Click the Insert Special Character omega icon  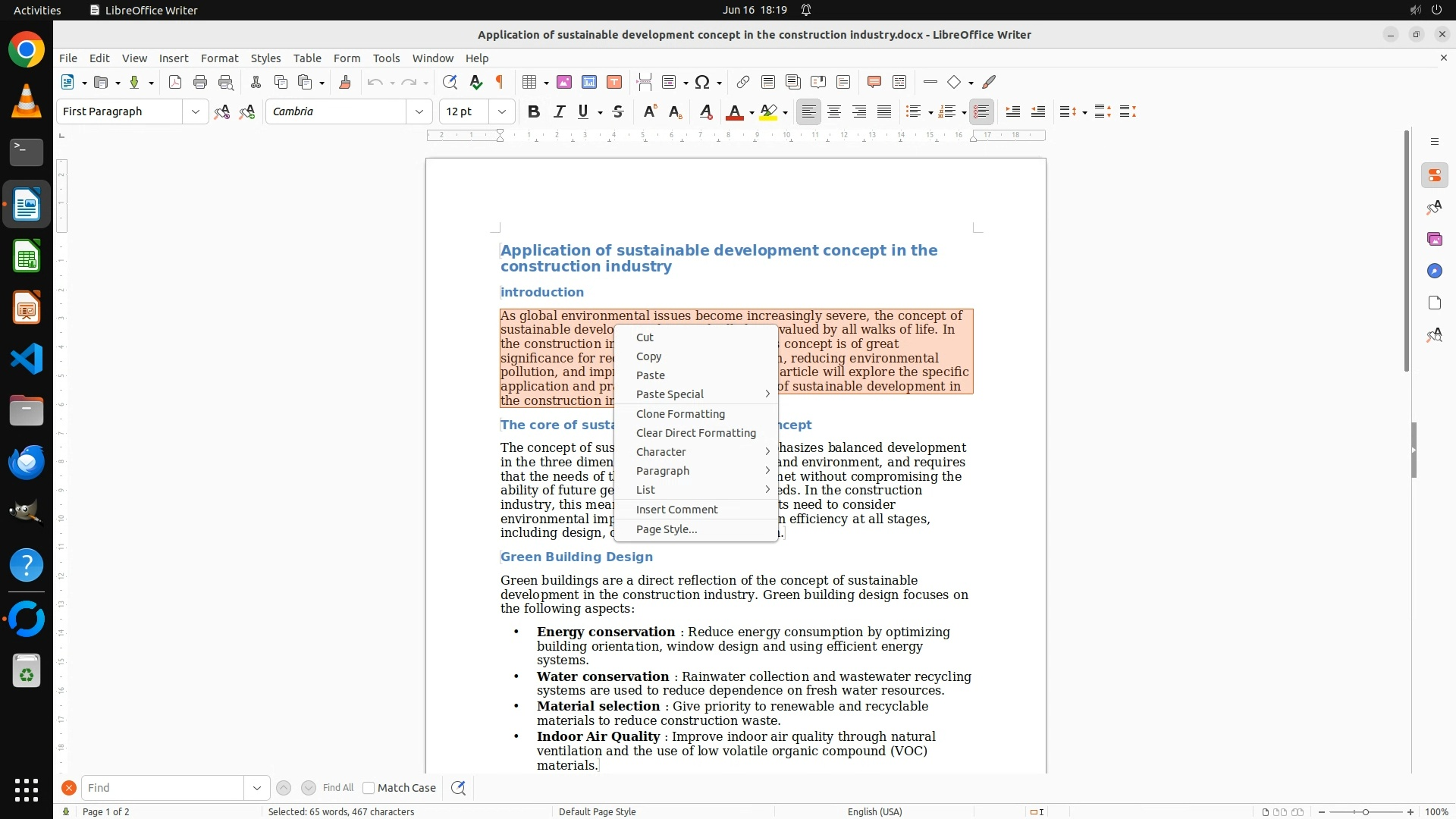(x=702, y=82)
